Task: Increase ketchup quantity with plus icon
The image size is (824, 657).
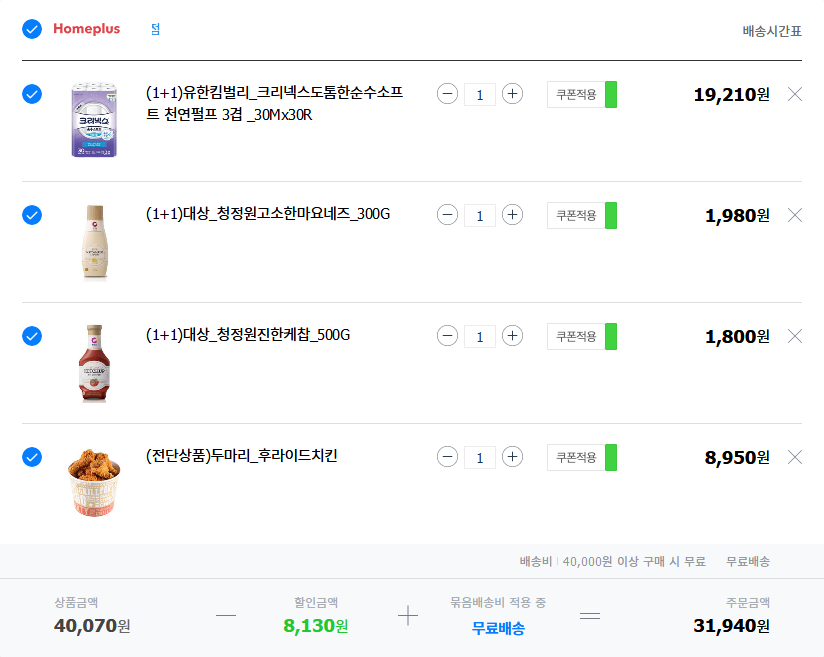Action: point(512,336)
